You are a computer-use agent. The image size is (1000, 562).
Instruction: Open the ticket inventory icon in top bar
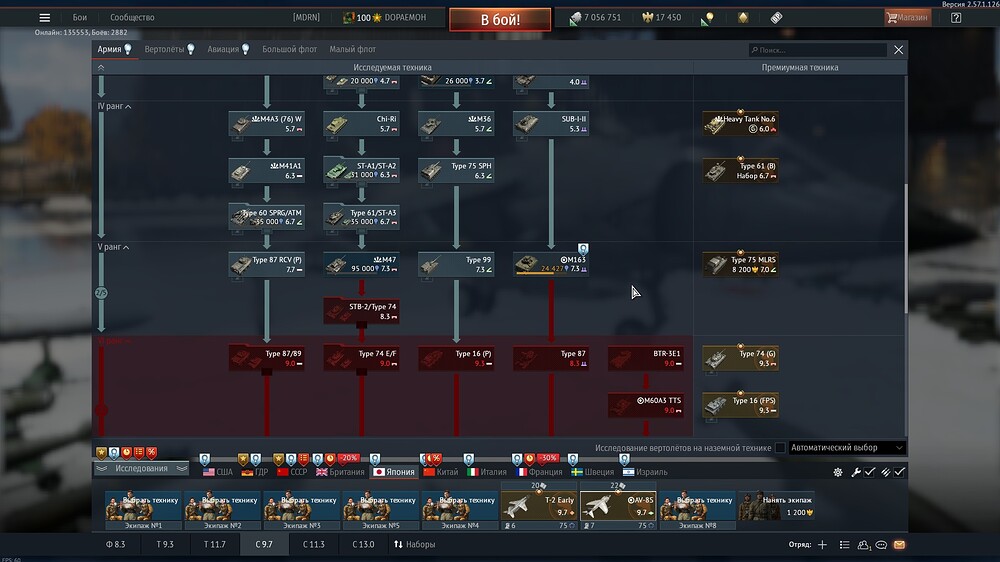coord(776,18)
